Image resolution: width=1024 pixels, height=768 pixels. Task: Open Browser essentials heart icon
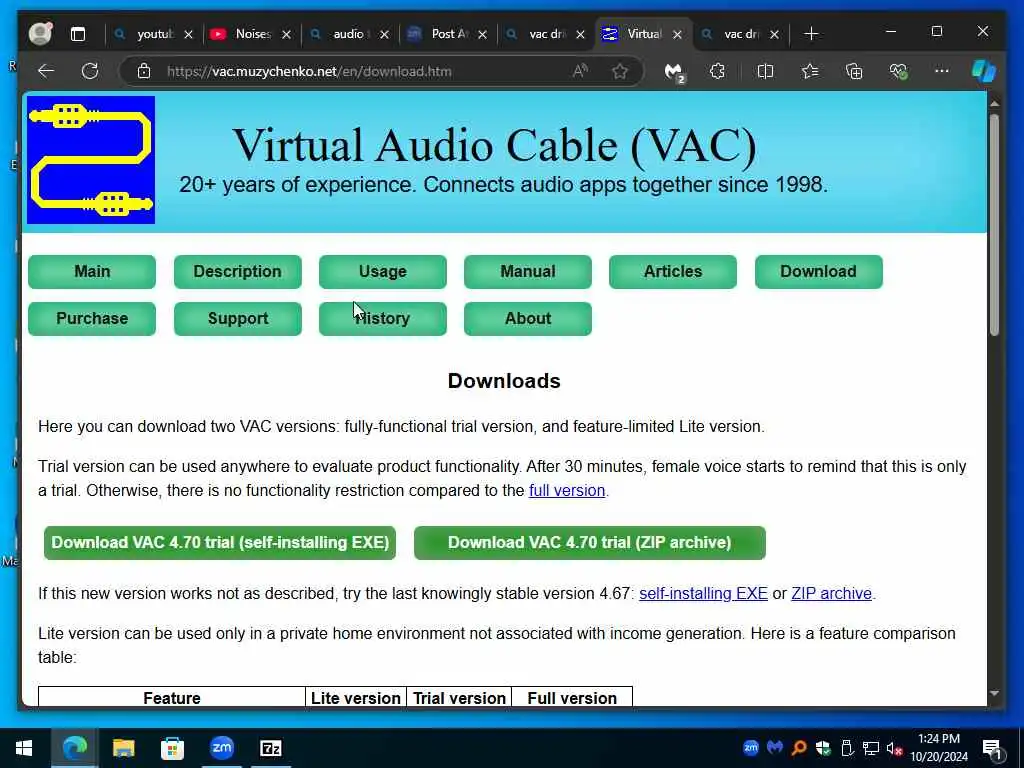(899, 71)
